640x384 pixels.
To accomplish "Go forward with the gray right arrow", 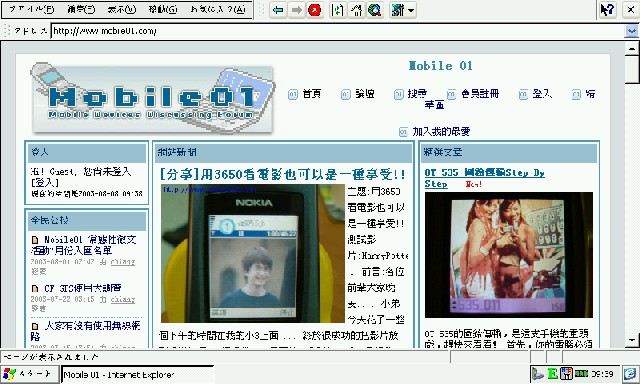I will pyautogui.click(x=296, y=10).
